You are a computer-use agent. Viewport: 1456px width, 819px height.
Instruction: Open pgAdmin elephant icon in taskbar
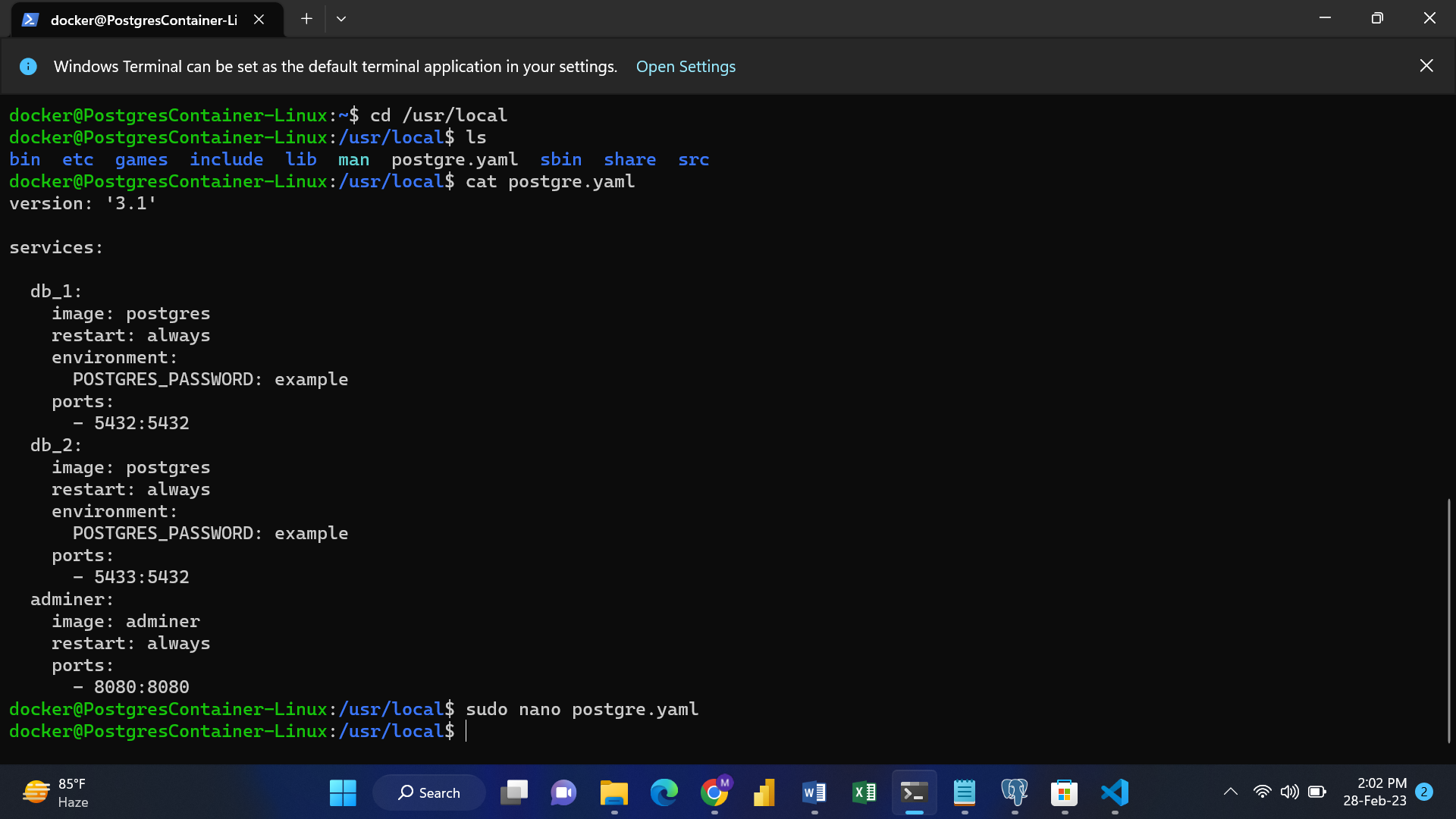pos(1015,792)
